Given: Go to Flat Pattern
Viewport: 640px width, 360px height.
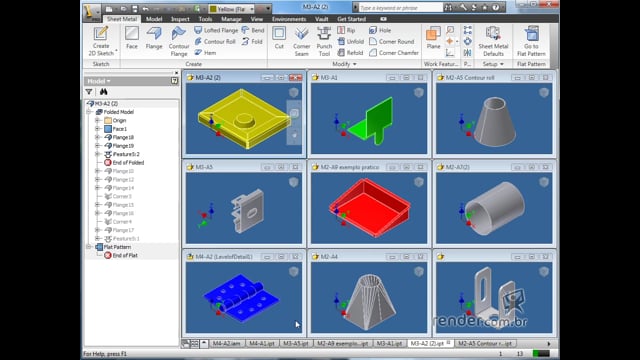Looking at the screenshot, I should pos(531,41).
